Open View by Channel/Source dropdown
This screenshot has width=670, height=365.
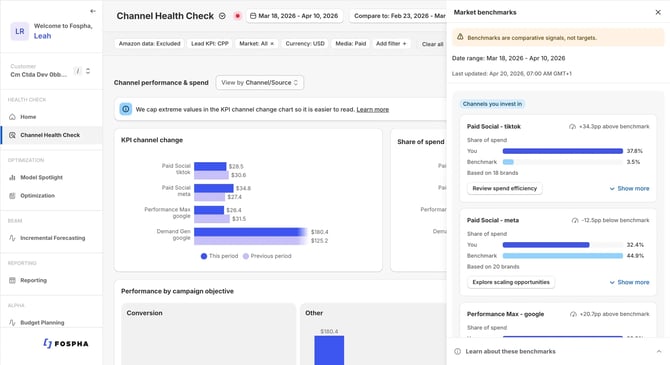point(260,82)
